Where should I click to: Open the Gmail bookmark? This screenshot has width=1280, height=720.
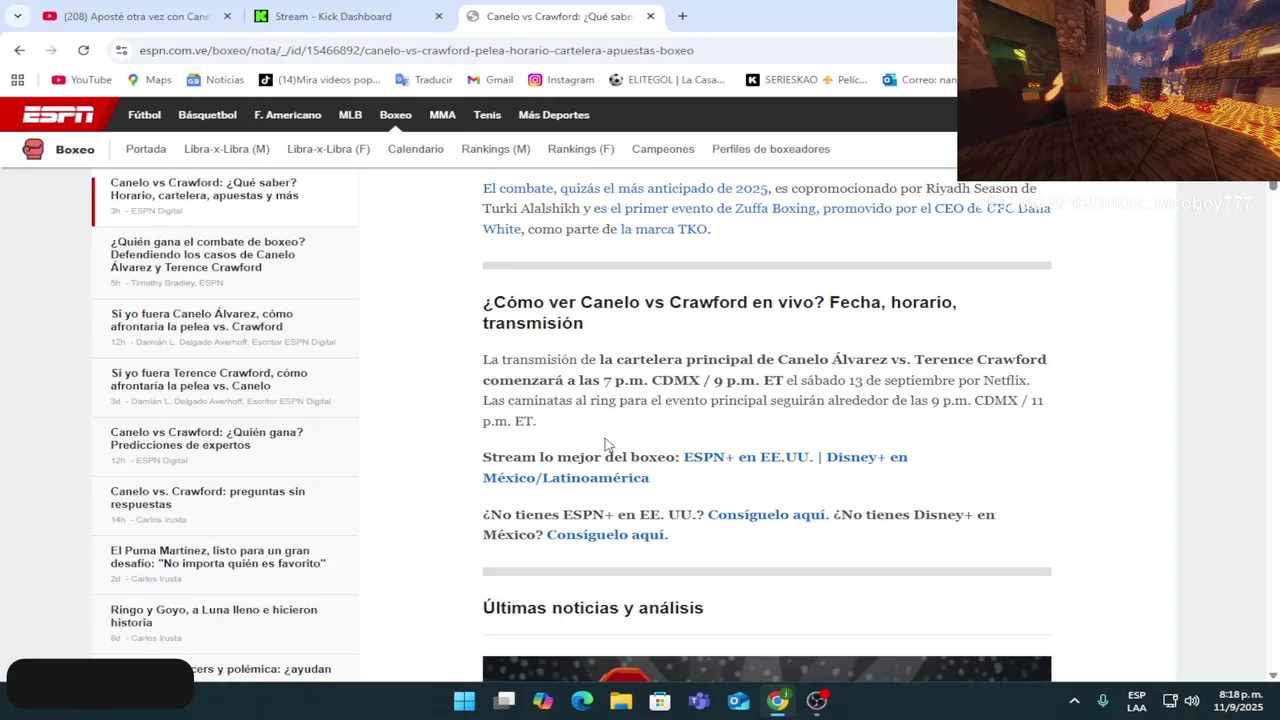(490, 80)
